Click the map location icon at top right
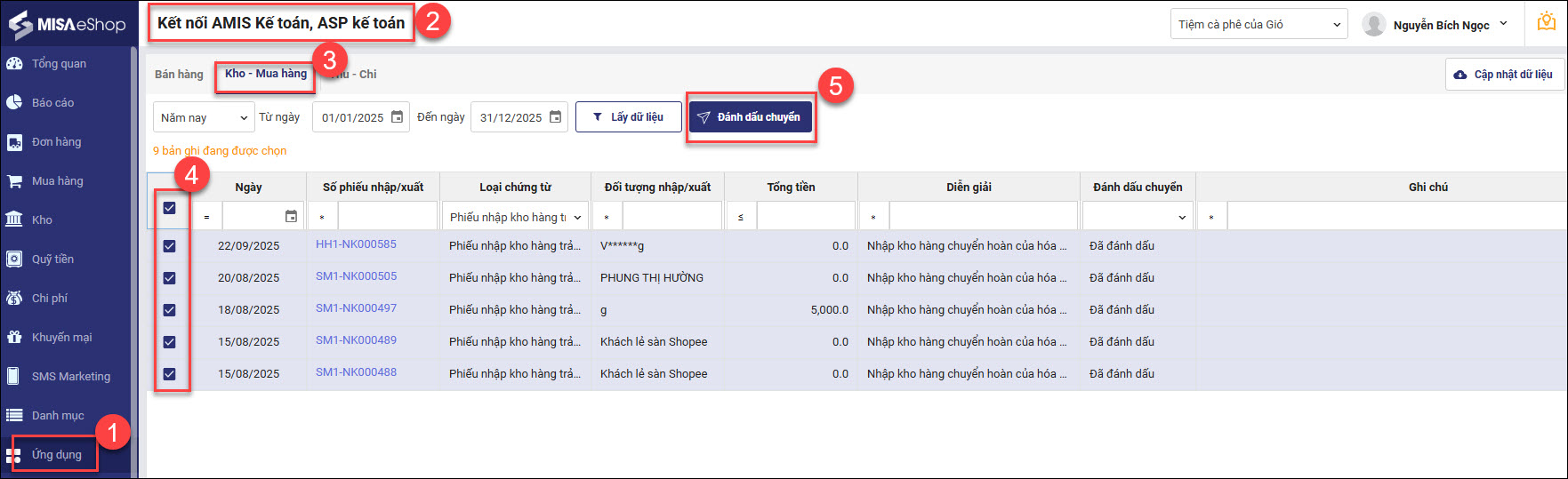This screenshot has width=1568, height=479. tap(1547, 24)
